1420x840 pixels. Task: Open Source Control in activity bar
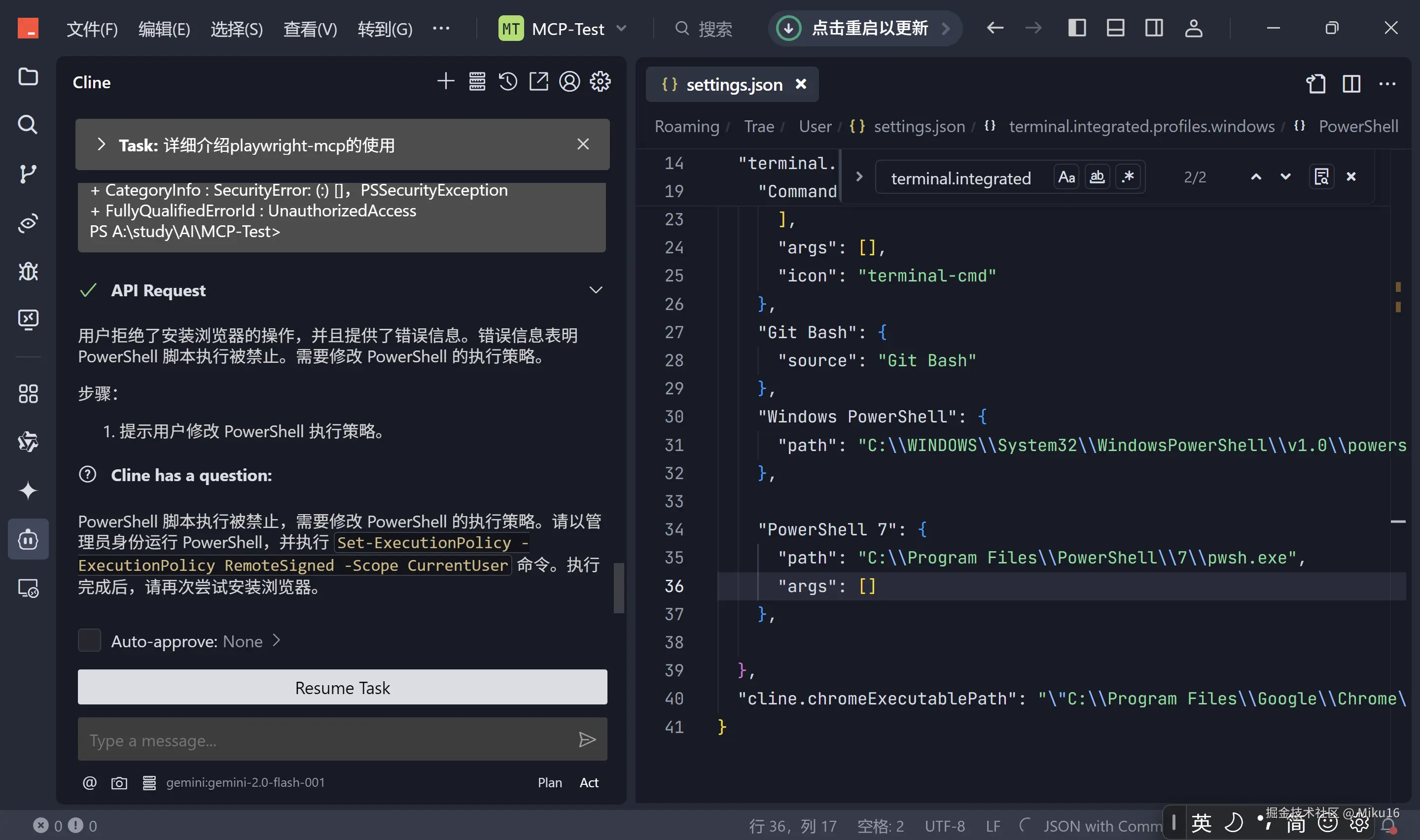coord(28,174)
